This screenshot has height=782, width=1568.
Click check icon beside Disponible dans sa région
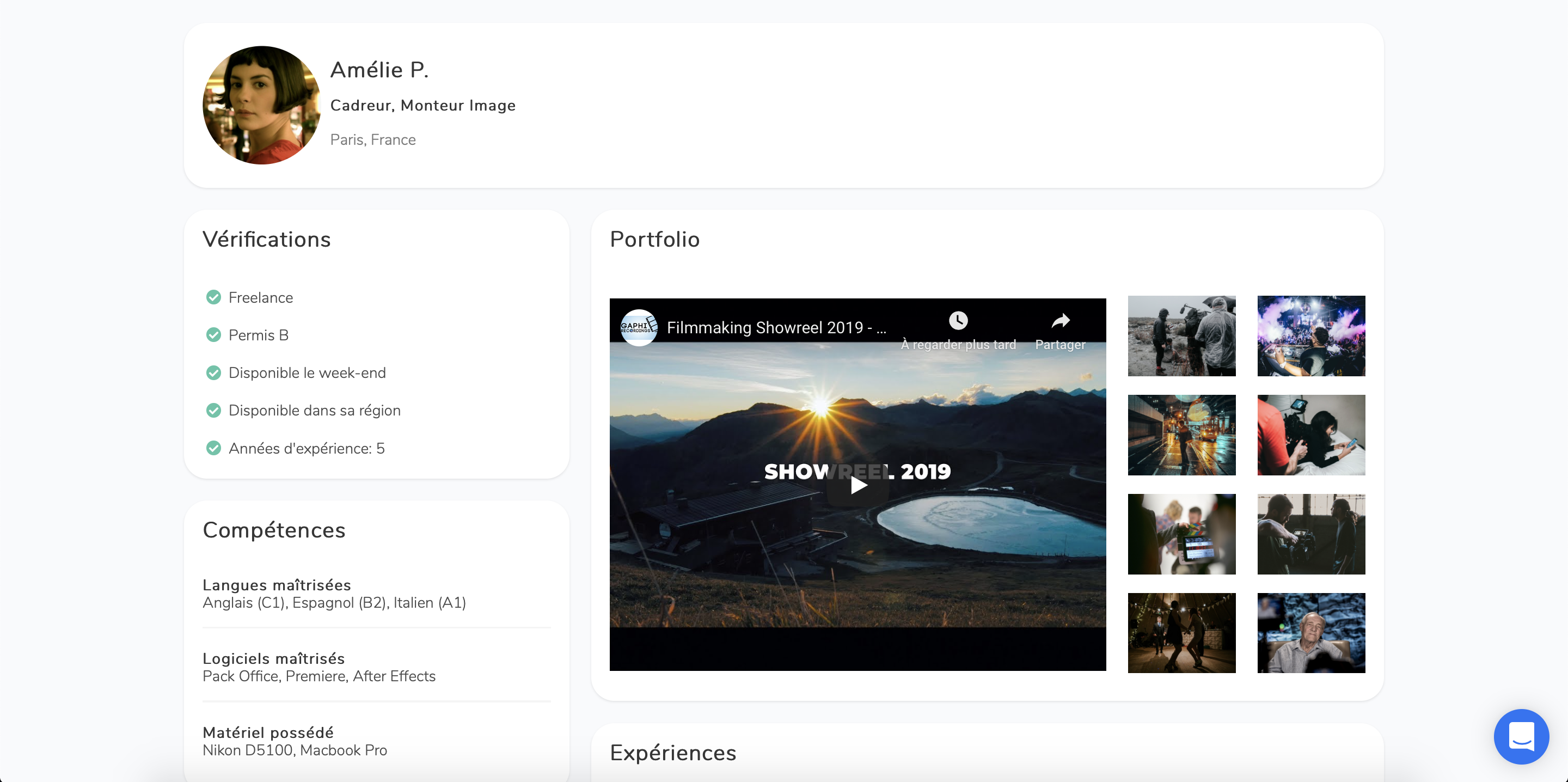pyautogui.click(x=213, y=411)
